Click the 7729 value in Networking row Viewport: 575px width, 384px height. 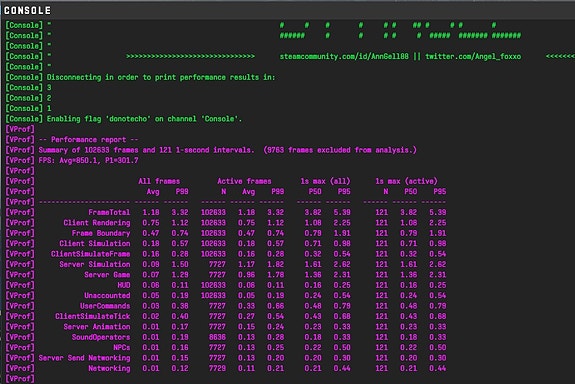point(217,368)
